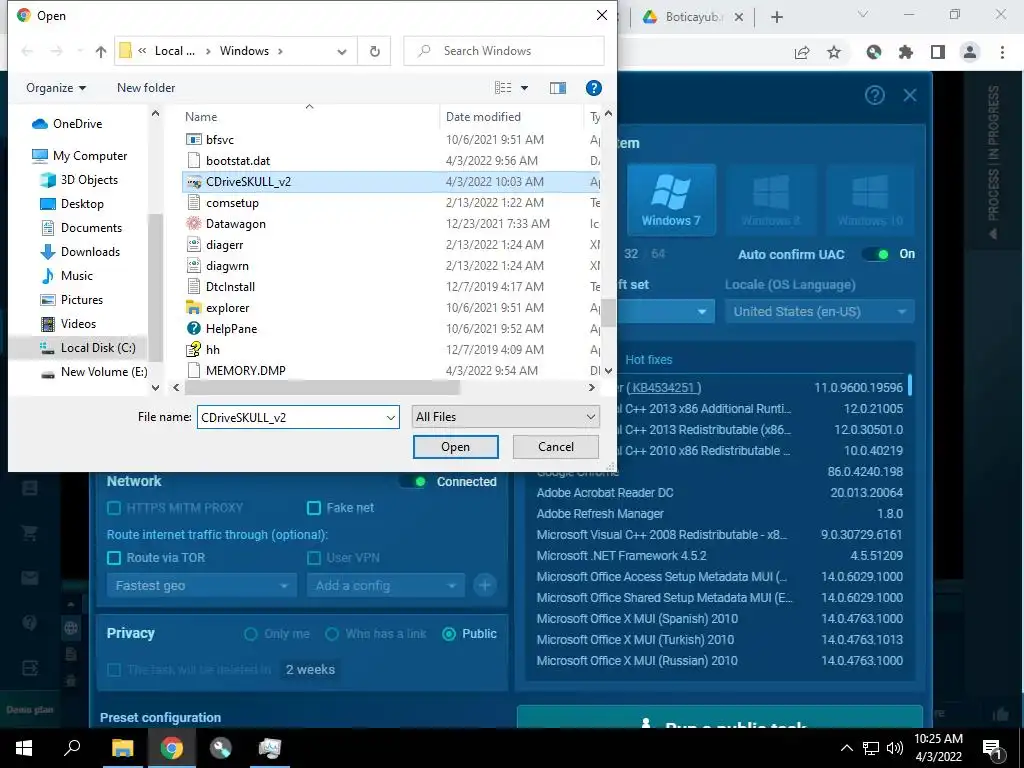
Task: Bookmark this page star icon
Action: click(x=834, y=52)
